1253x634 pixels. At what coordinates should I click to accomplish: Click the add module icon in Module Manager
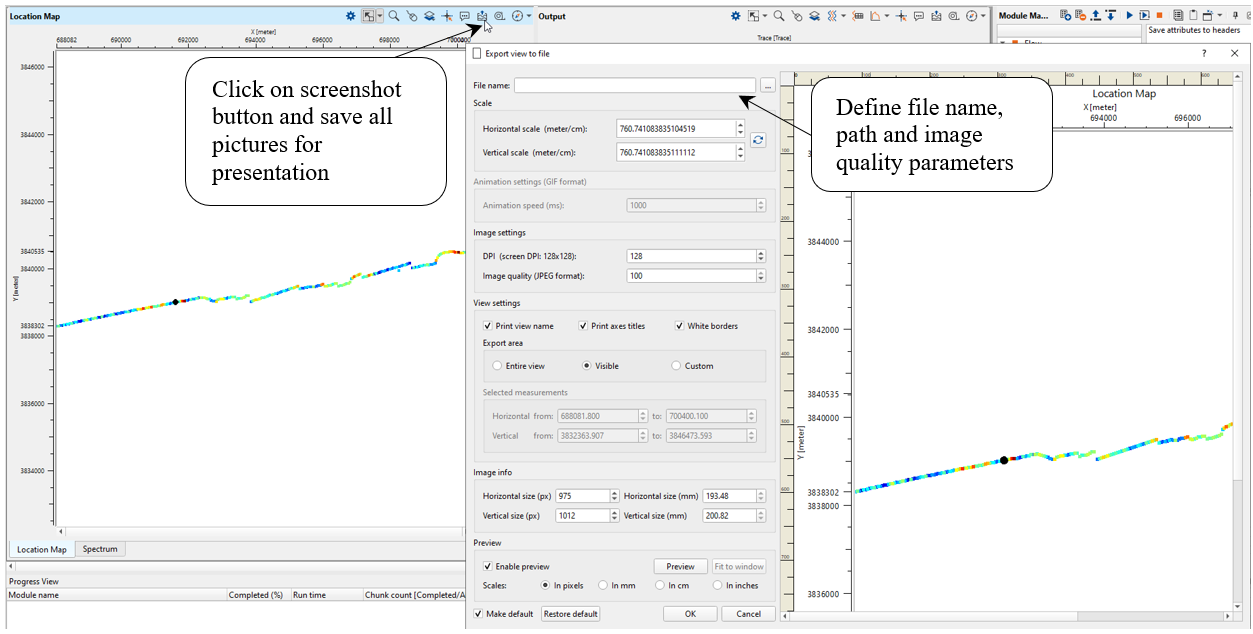click(x=1066, y=16)
